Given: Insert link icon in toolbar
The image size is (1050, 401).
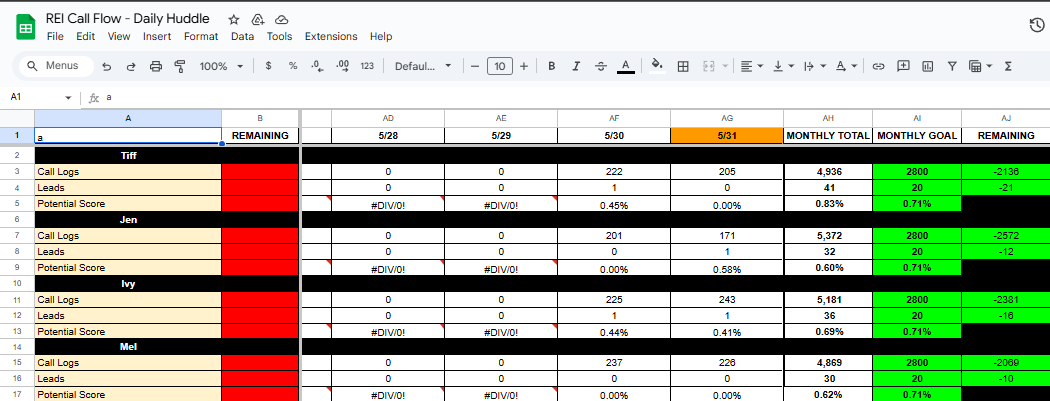Looking at the screenshot, I should (879, 66).
